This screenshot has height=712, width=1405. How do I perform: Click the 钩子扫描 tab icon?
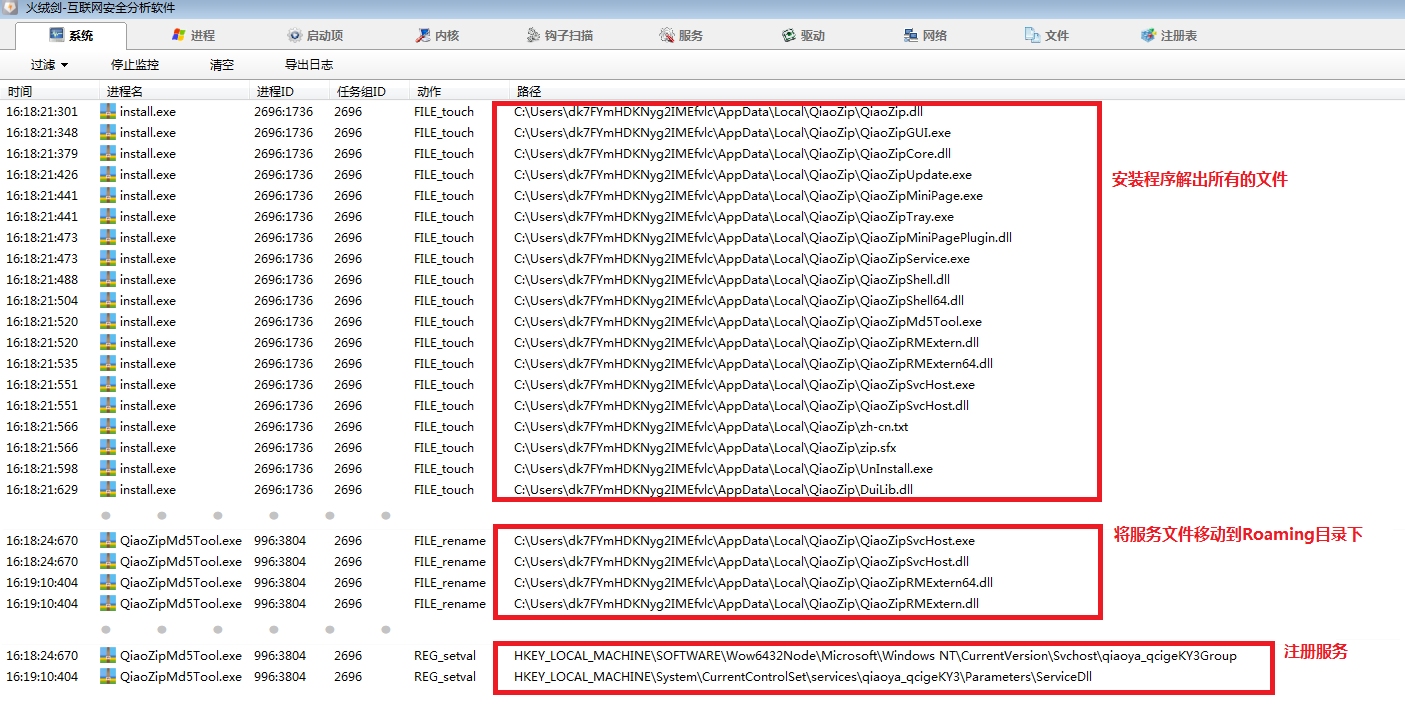click(x=535, y=35)
